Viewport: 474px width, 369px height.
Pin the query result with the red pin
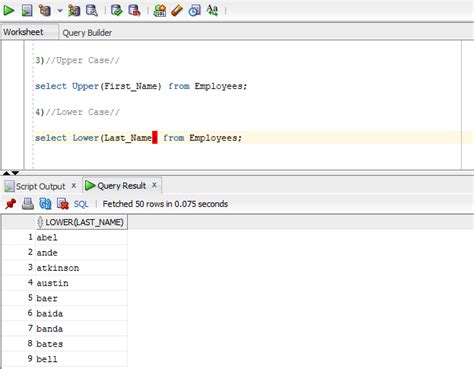coord(11,204)
